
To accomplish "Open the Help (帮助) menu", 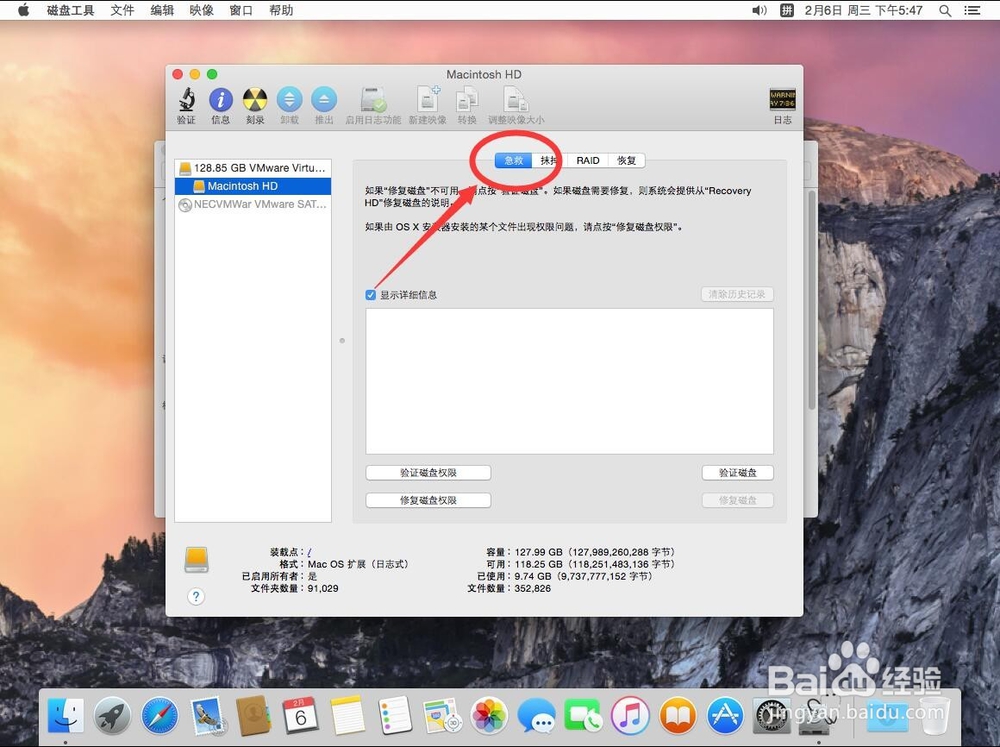I will point(281,10).
